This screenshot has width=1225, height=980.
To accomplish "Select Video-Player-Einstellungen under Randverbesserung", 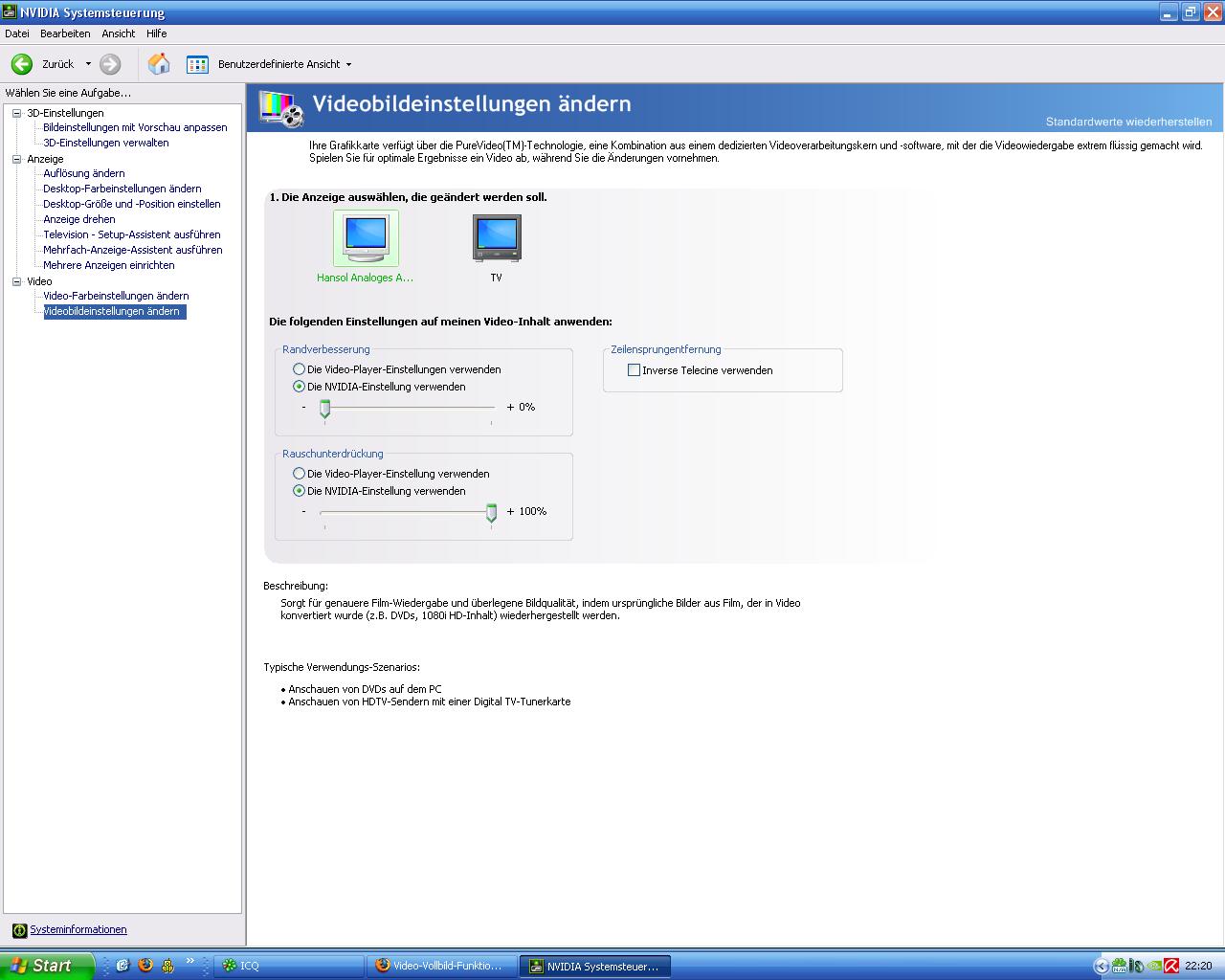I will point(300,369).
